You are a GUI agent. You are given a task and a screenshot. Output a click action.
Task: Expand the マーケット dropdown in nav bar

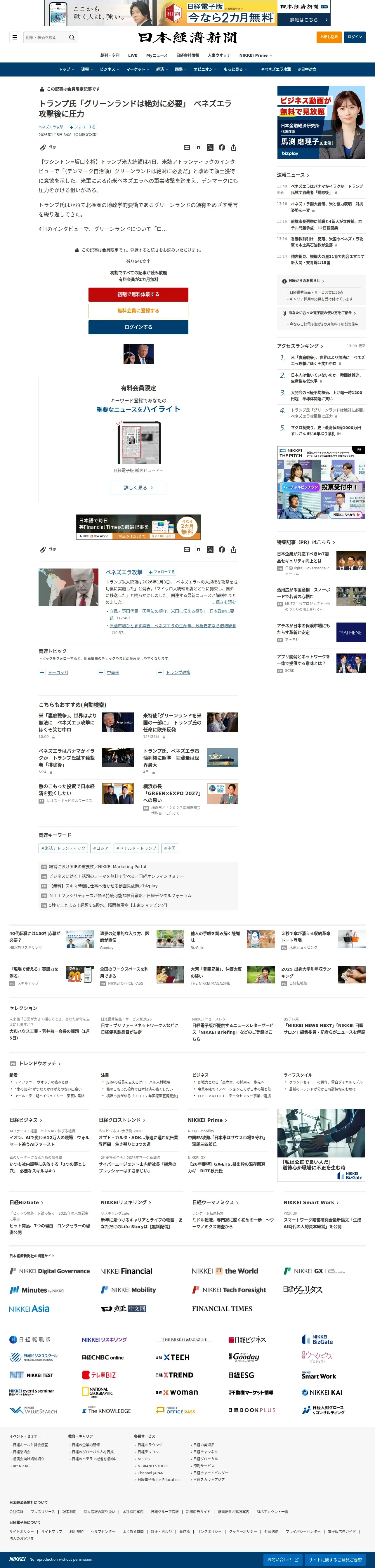tap(138, 69)
